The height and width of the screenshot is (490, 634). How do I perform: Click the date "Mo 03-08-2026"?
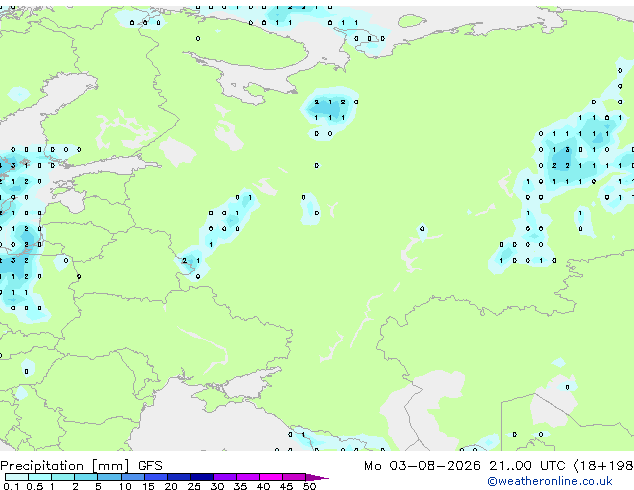pos(422,466)
